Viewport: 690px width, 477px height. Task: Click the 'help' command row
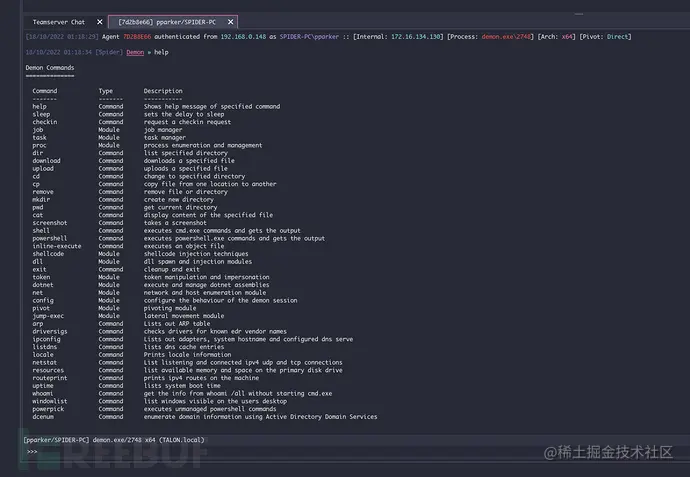156,106
